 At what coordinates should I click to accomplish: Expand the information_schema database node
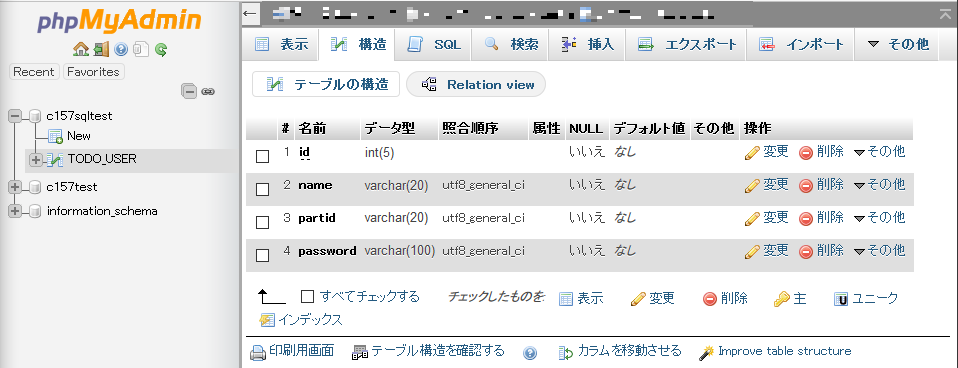15,211
